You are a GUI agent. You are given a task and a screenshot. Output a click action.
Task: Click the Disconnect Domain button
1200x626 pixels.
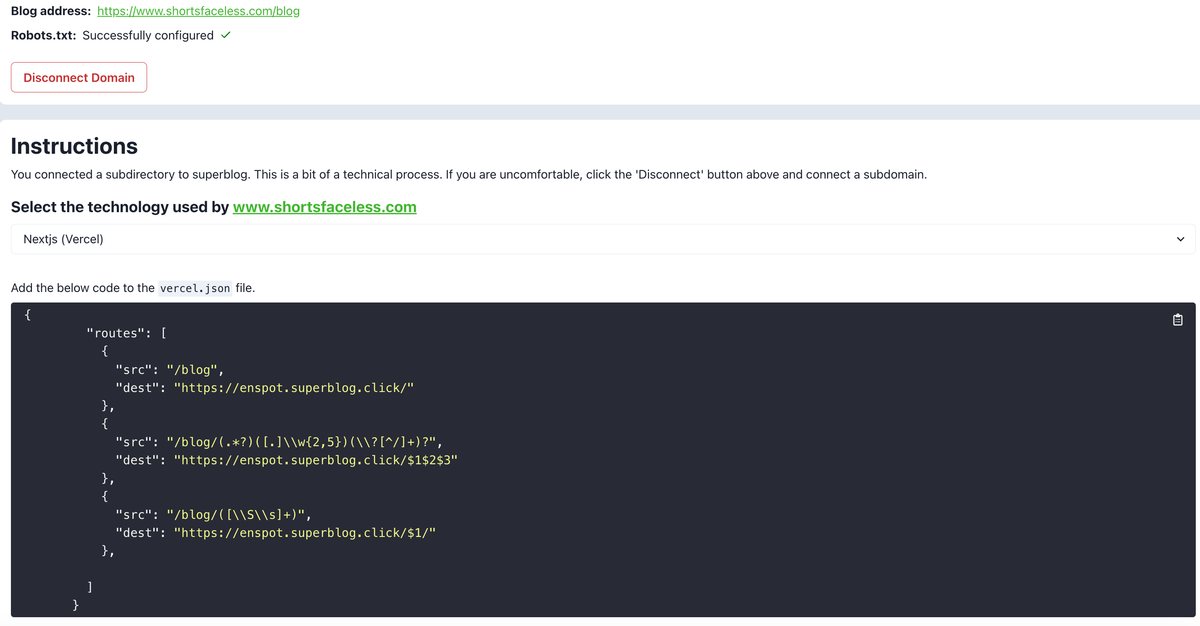coord(78,77)
